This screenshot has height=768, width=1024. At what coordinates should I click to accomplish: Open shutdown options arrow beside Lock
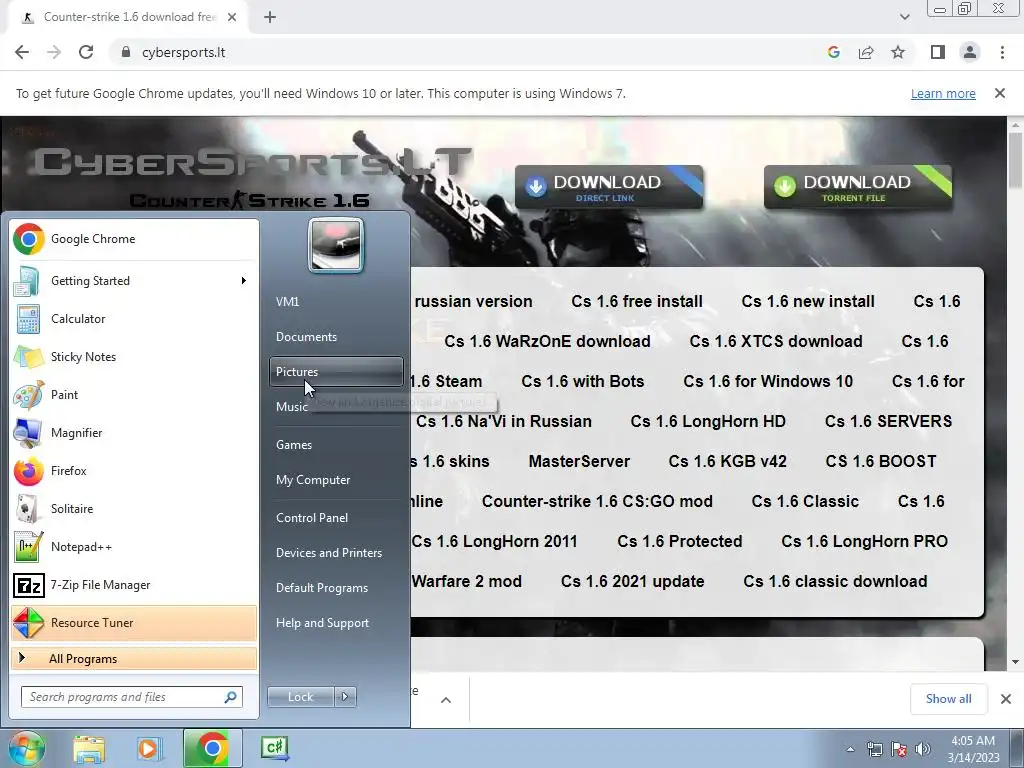[345, 697]
